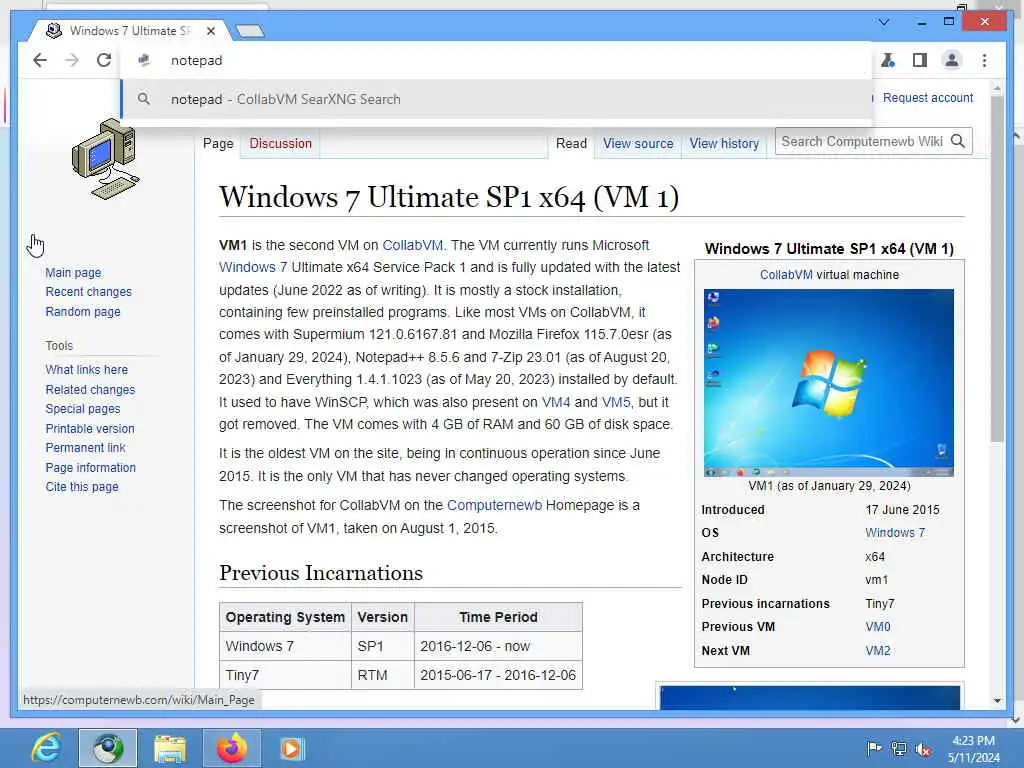Open Internet Explorer from taskbar

coord(46,748)
